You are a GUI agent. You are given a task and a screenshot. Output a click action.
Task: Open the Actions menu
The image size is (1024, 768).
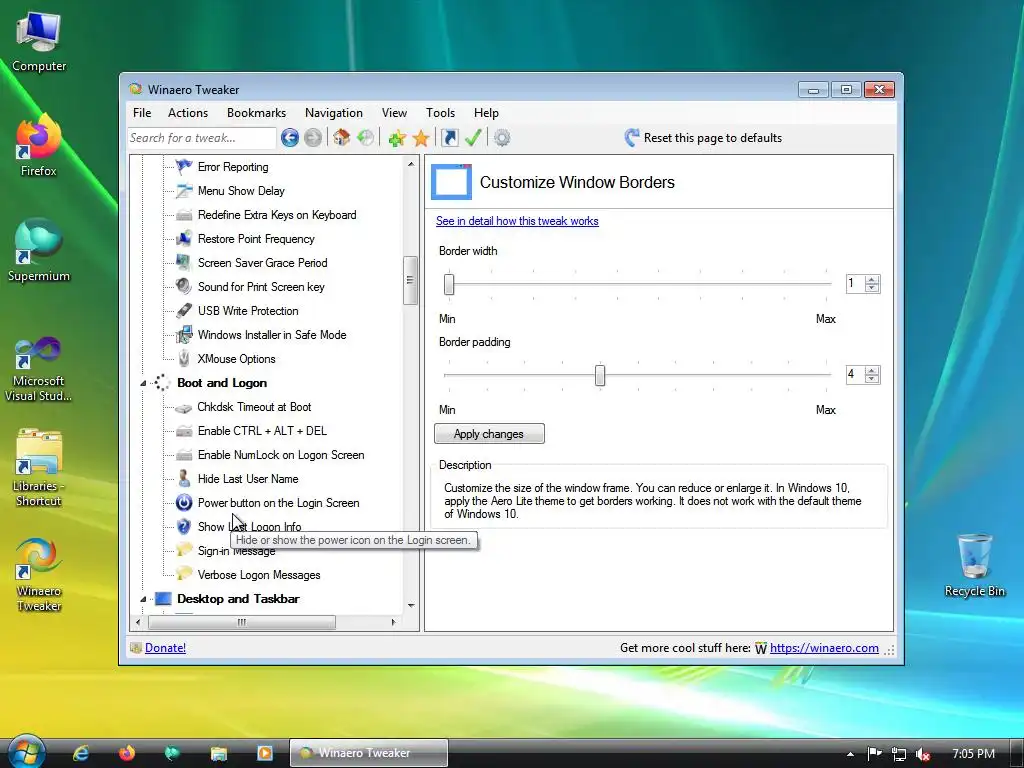click(187, 113)
